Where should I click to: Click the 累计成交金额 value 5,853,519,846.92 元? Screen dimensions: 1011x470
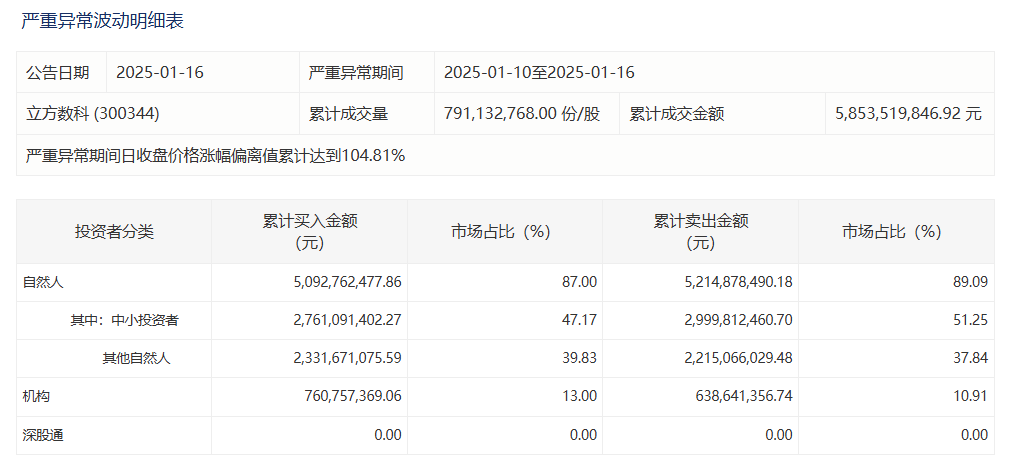[908, 114]
